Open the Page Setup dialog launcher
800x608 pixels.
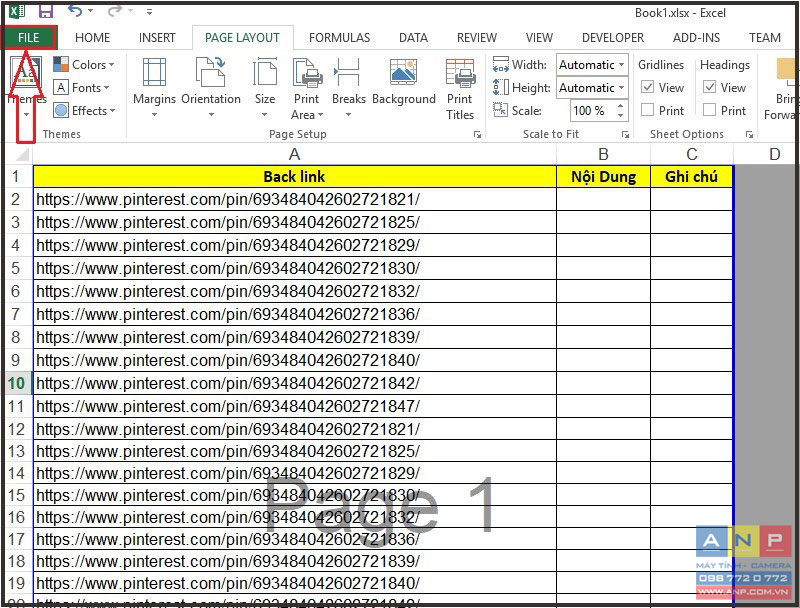tap(478, 135)
